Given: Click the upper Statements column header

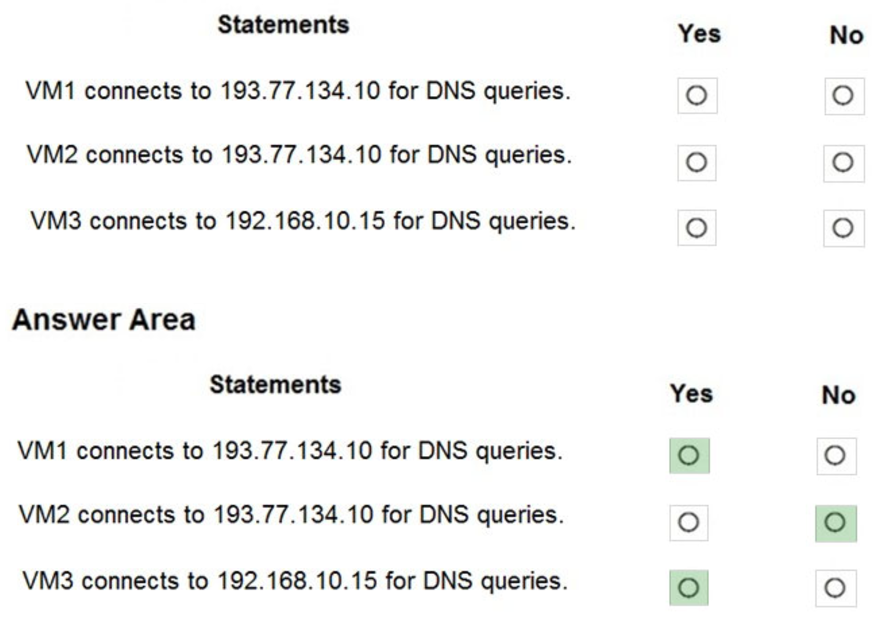Looking at the screenshot, I should [283, 25].
